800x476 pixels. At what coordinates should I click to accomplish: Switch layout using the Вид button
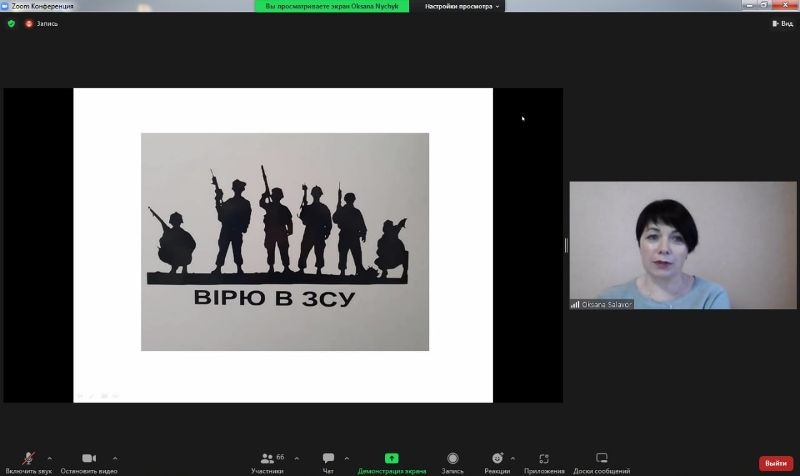(782, 23)
